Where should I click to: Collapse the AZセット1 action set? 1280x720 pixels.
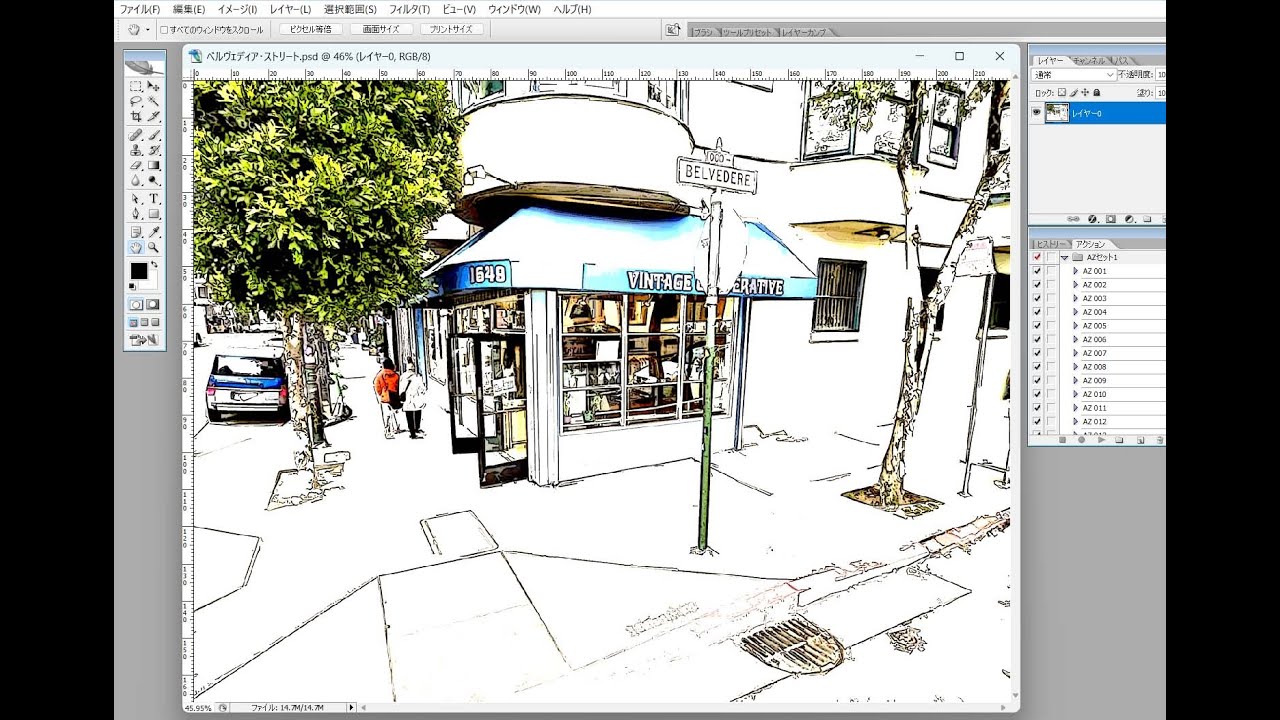tap(1064, 257)
